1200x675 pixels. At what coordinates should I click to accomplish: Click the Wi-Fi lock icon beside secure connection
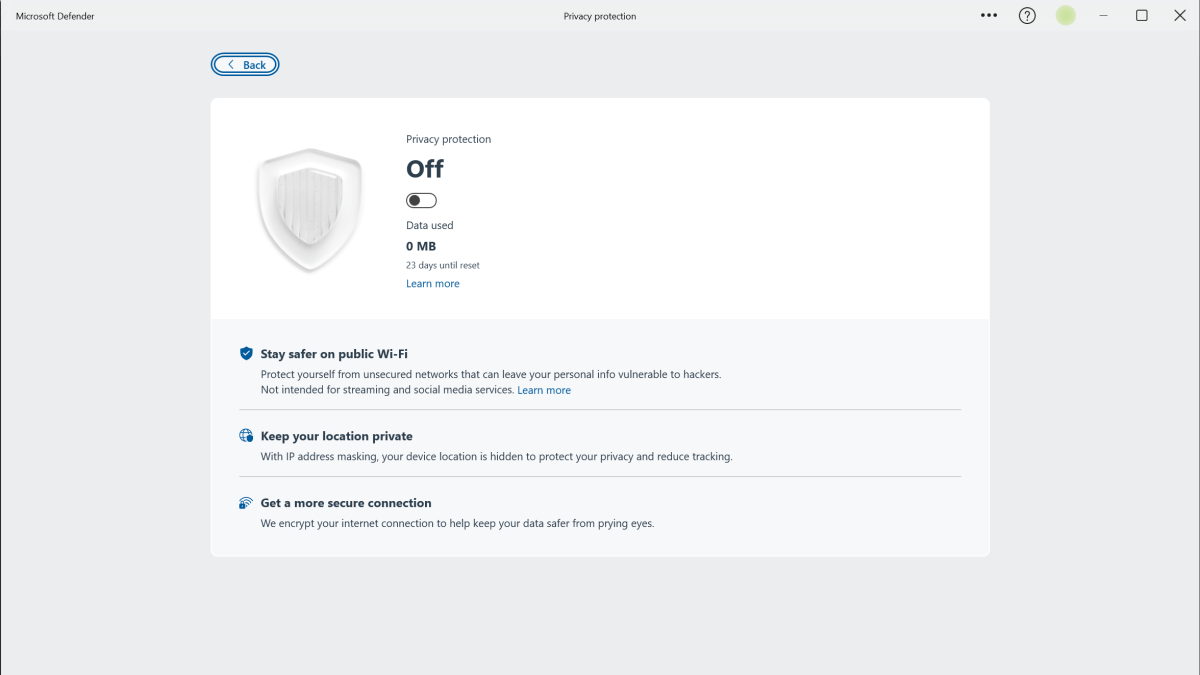[246, 503]
